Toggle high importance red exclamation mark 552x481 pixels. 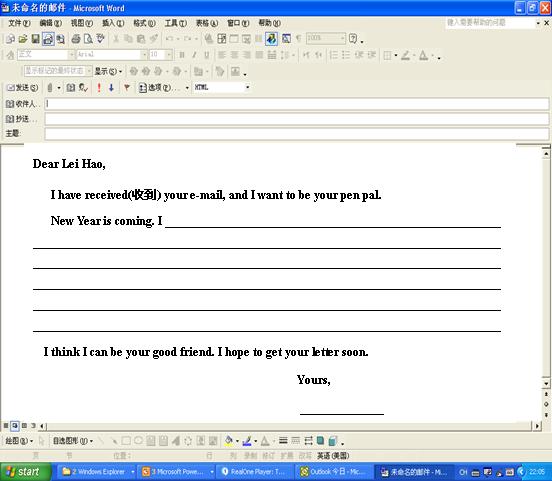coord(99,87)
